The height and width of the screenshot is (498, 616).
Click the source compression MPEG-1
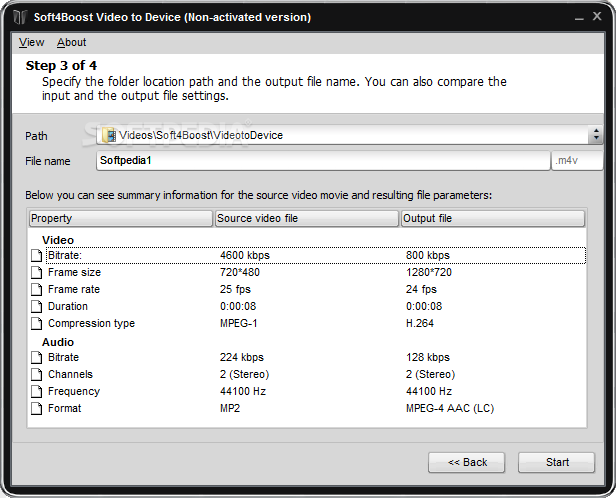coord(238,323)
